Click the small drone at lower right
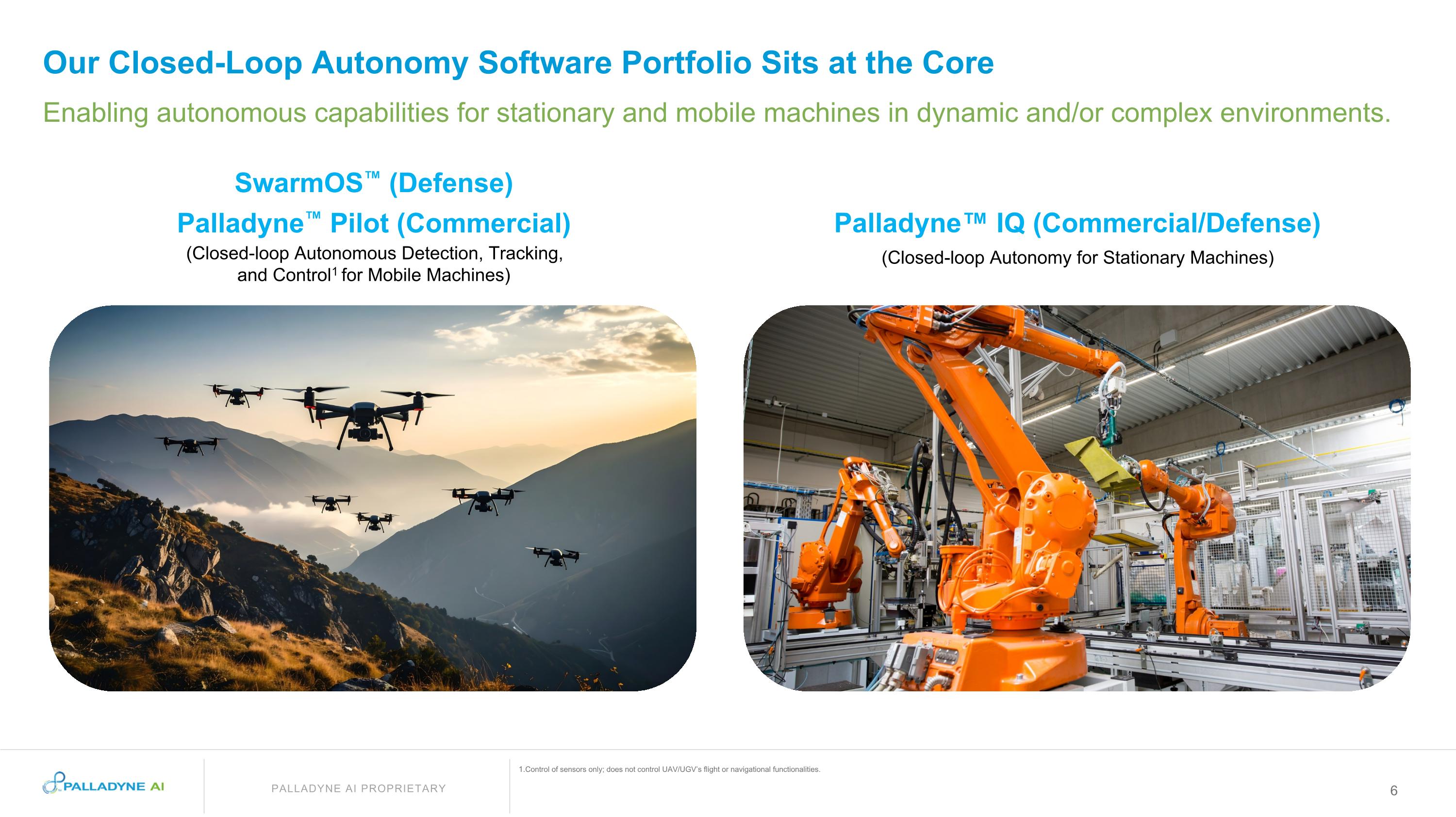This screenshot has height=817, width=1456. tap(556, 556)
